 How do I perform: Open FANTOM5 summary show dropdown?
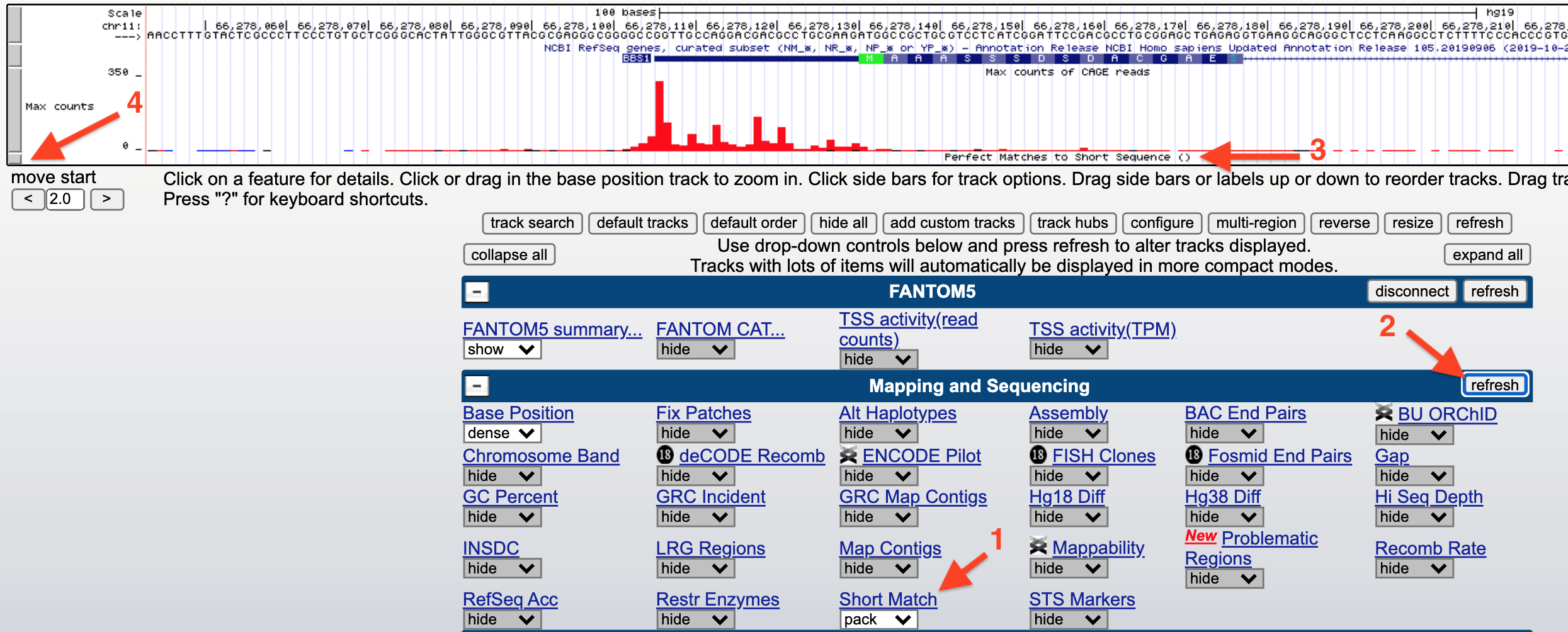pyautogui.click(x=502, y=349)
